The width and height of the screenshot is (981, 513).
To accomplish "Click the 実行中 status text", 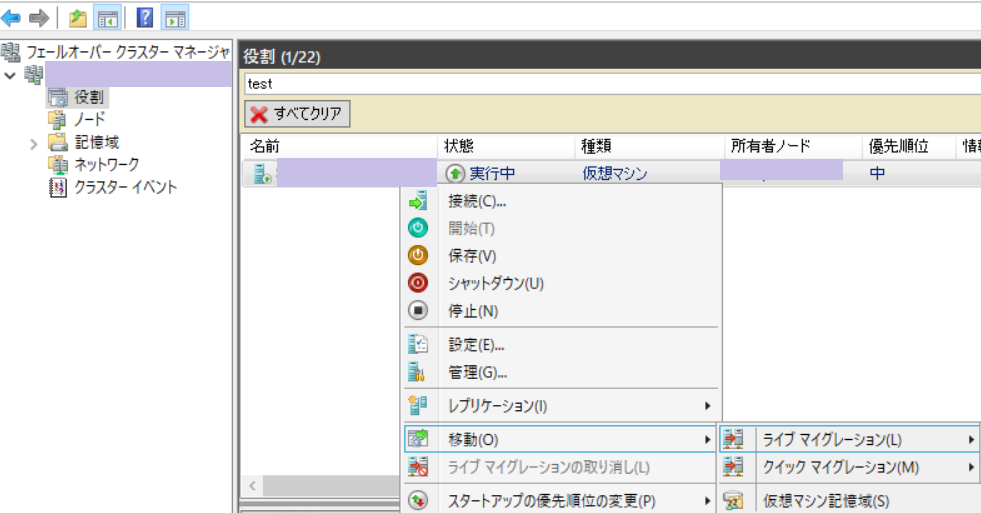I will click(x=492, y=173).
